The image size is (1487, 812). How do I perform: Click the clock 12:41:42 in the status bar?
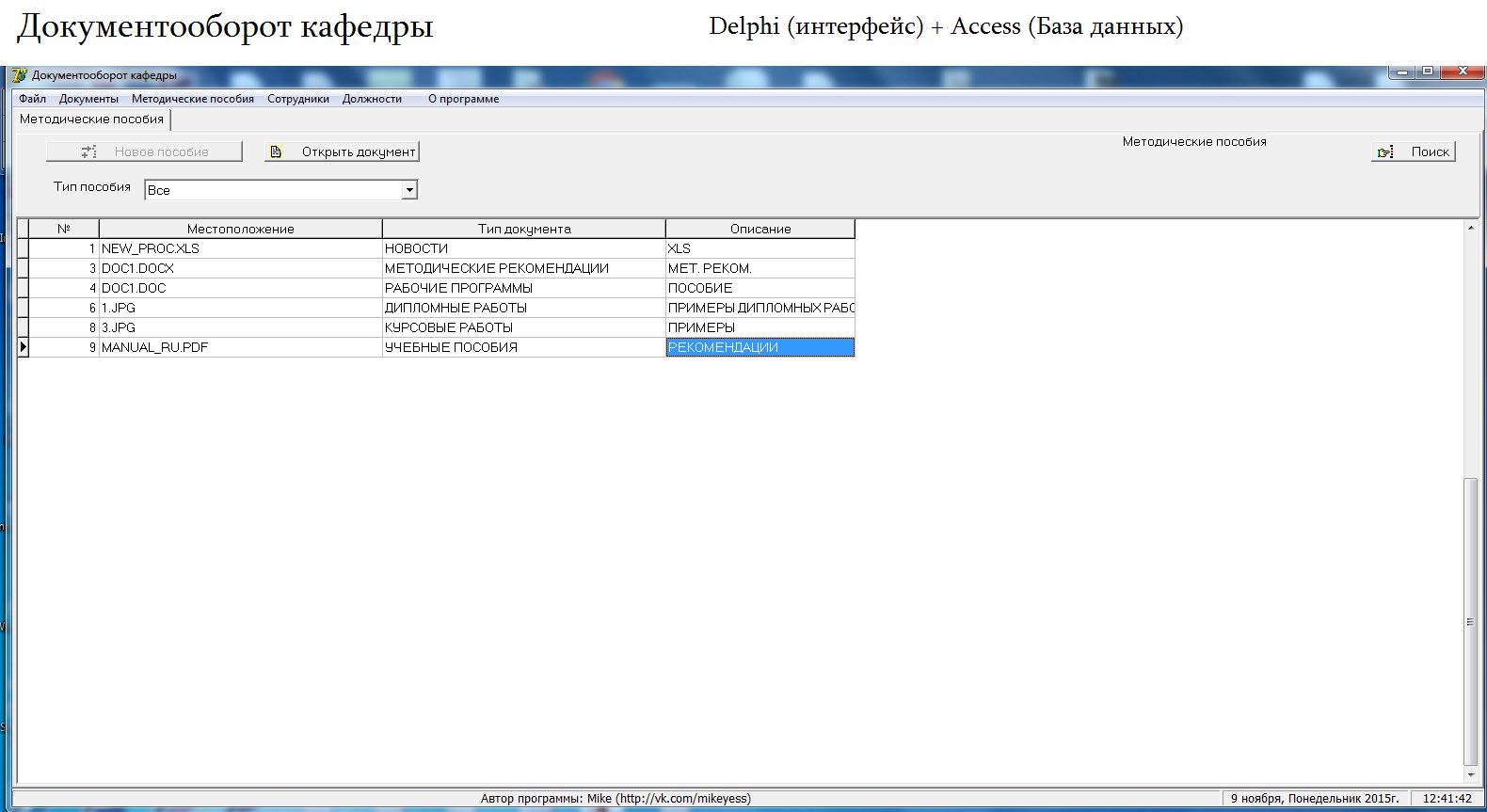(1447, 799)
